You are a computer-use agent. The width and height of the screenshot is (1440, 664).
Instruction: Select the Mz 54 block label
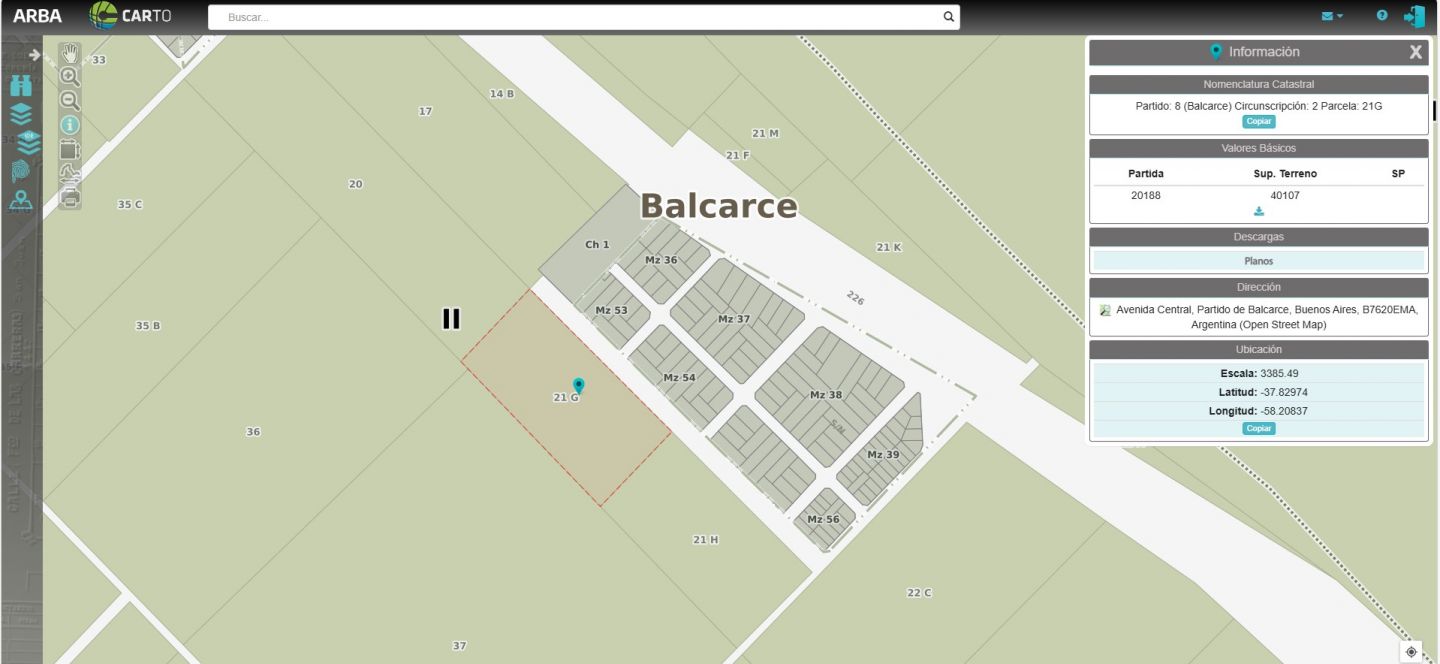(679, 378)
